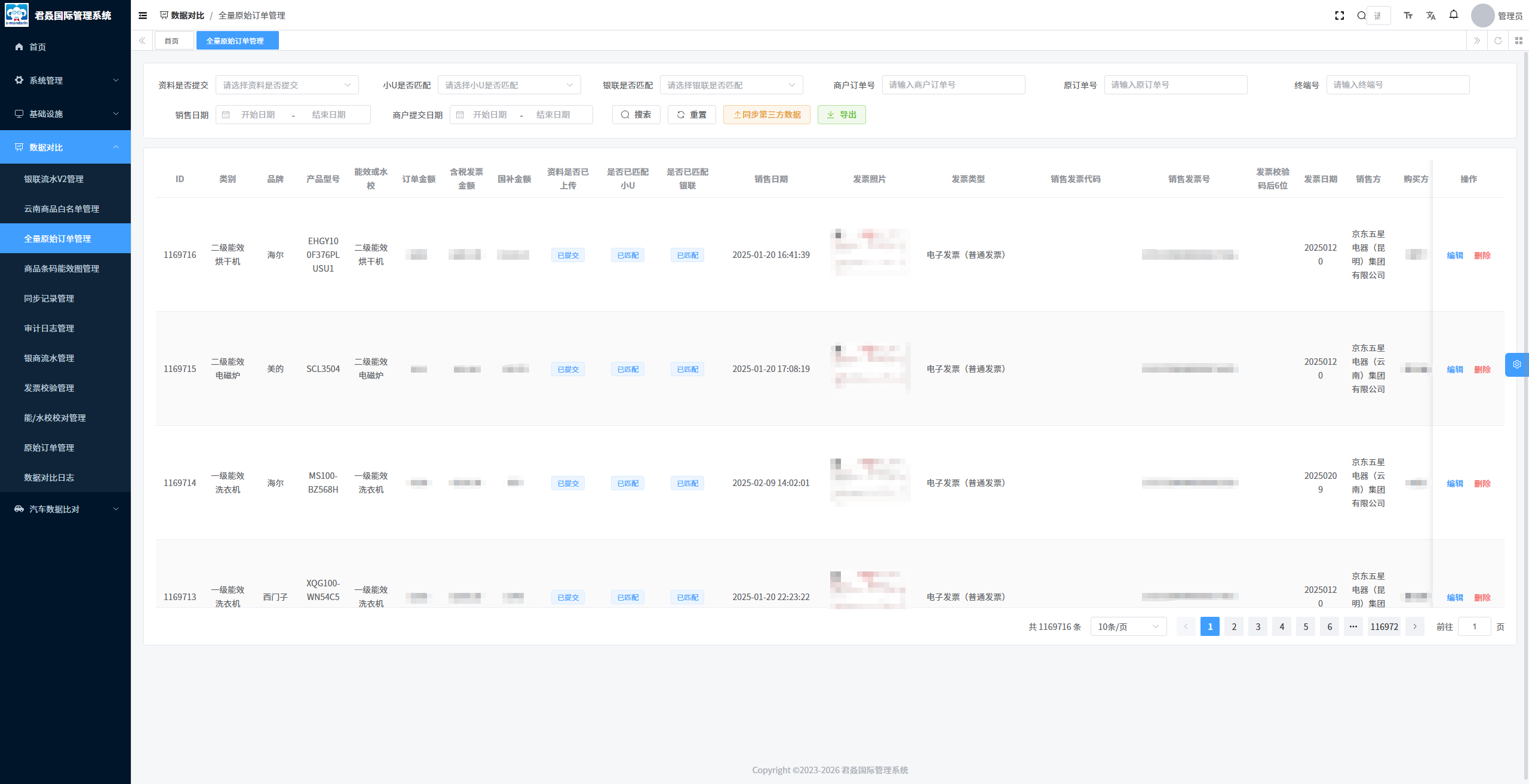This screenshot has height=784, width=1529.
Task: Open 资料是否提交 dropdown
Action: pos(287,85)
